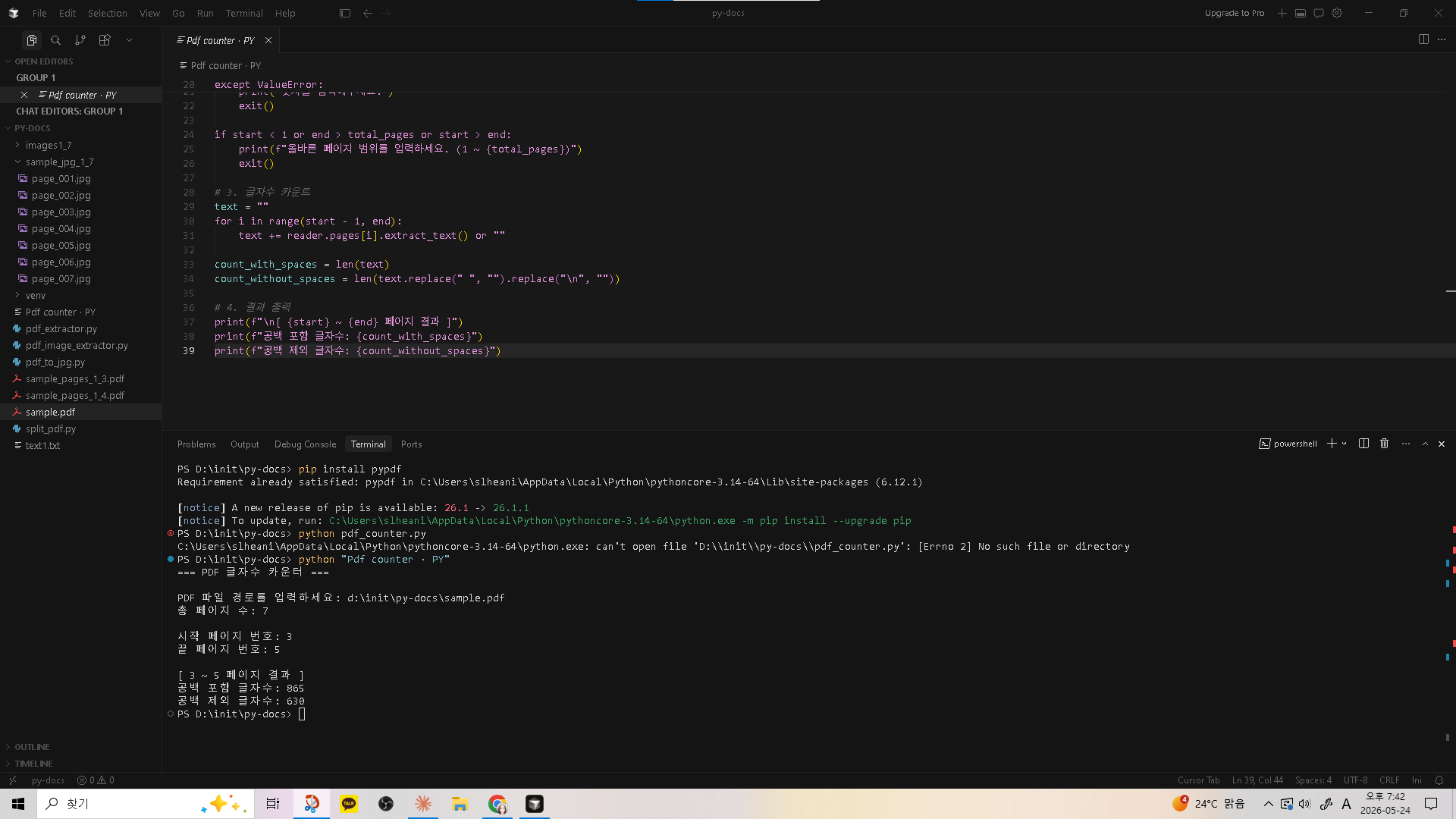Open the notifications bell in status bar
Screen dimensions: 1456x819
1439,780
